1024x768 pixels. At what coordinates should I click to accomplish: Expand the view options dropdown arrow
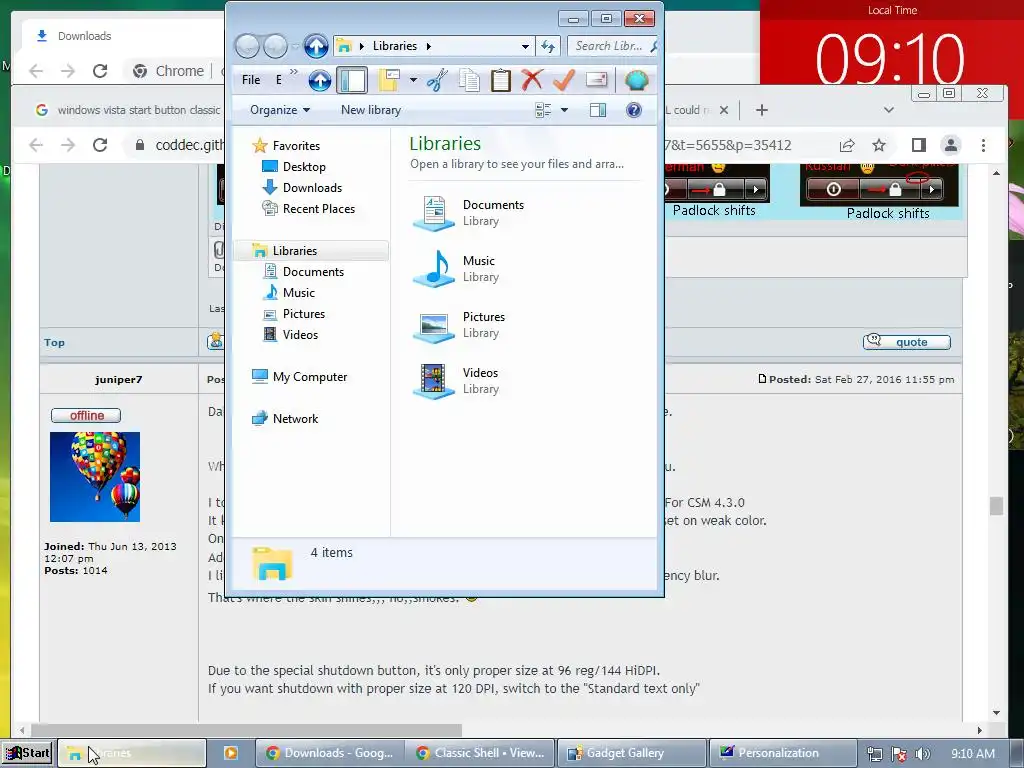(x=564, y=110)
